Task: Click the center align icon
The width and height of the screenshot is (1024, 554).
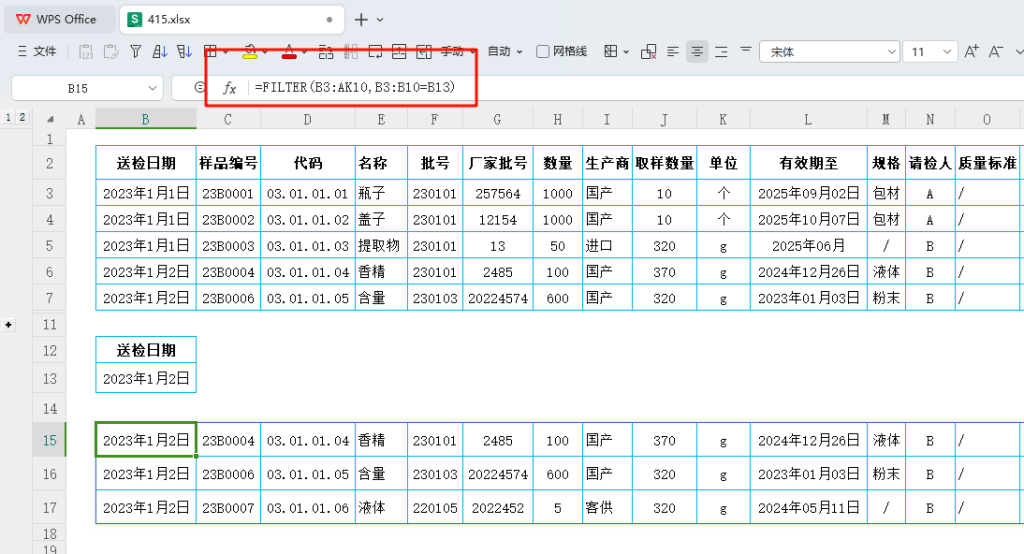Action: click(697, 52)
